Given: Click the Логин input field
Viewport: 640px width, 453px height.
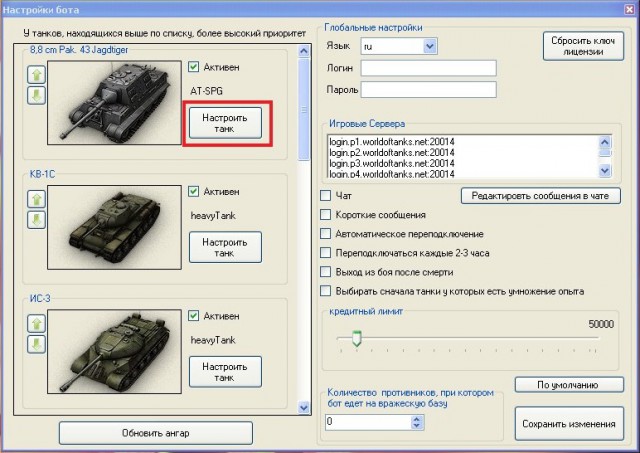Looking at the screenshot, I should tap(429, 68).
